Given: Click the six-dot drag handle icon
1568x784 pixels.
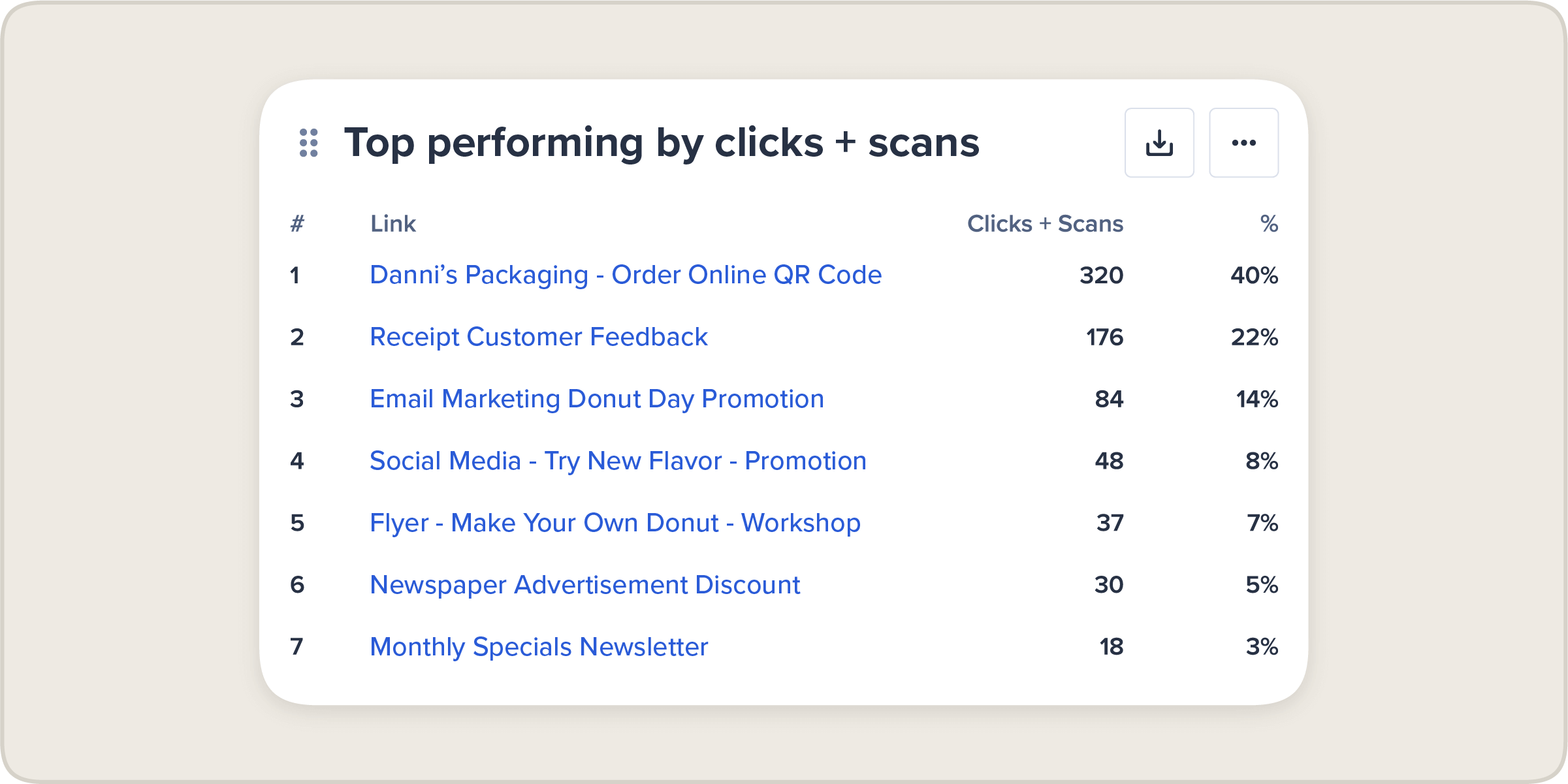Looking at the screenshot, I should point(308,143).
